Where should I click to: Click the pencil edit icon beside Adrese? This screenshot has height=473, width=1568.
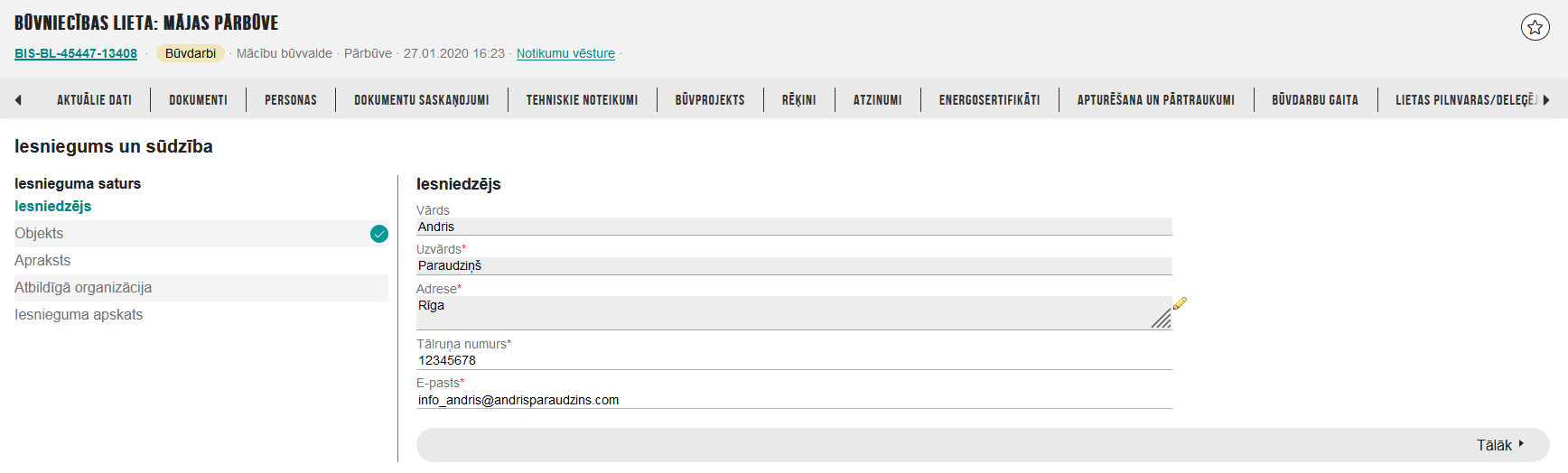[x=1180, y=304]
